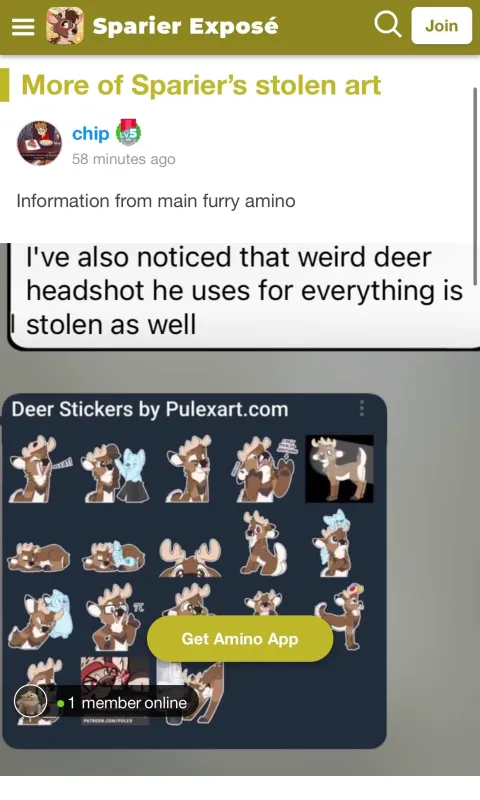Select the moose antlers peeking sticker
This screenshot has height=800, width=480.
tap(190, 557)
